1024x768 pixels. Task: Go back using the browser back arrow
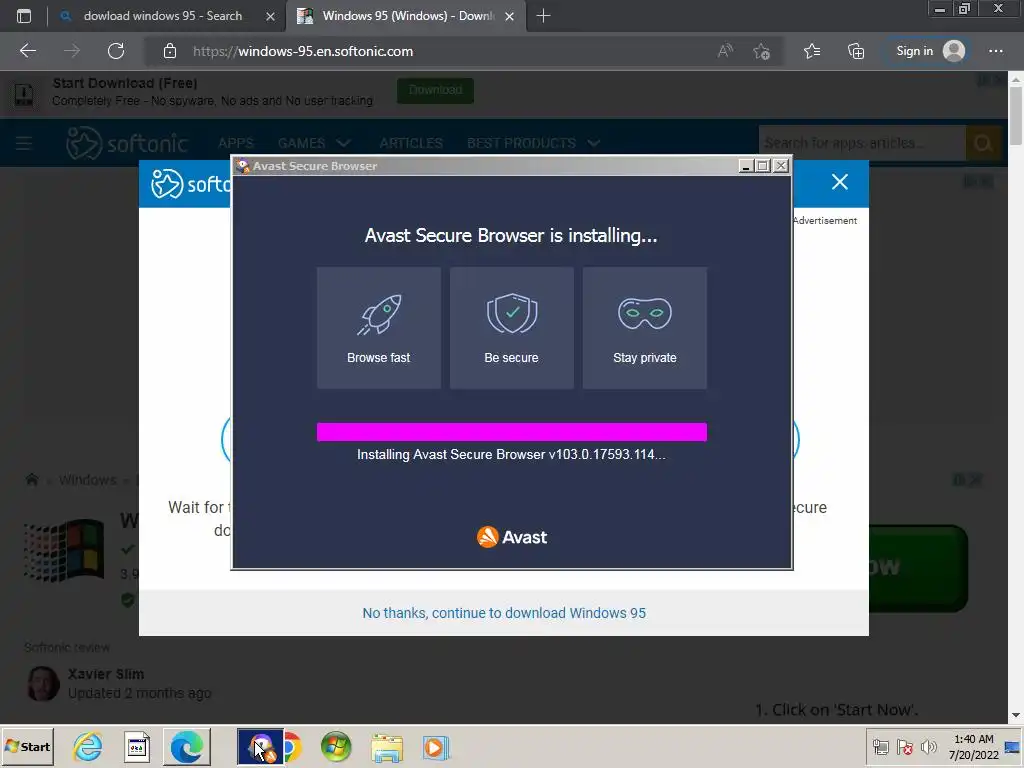[x=28, y=51]
